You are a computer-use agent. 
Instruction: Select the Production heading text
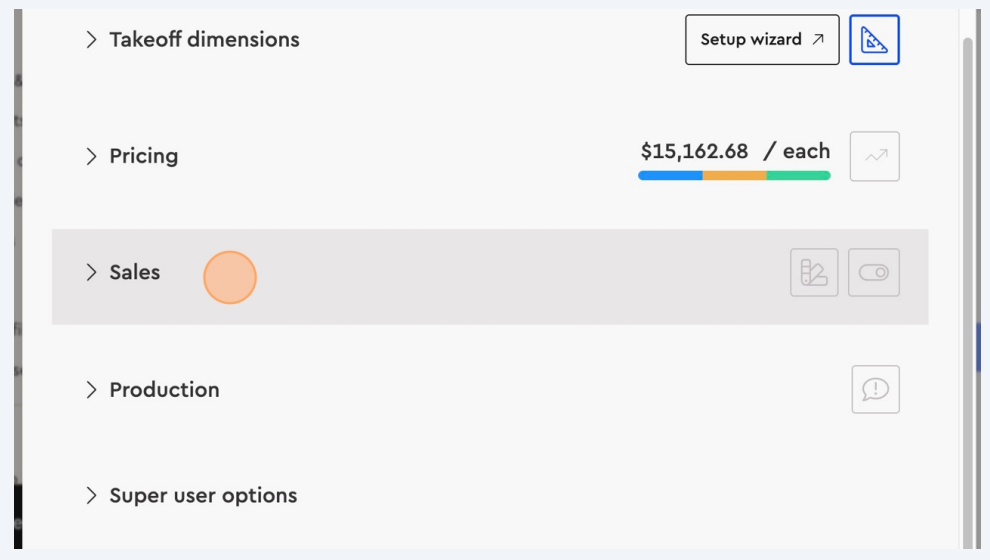pos(164,390)
